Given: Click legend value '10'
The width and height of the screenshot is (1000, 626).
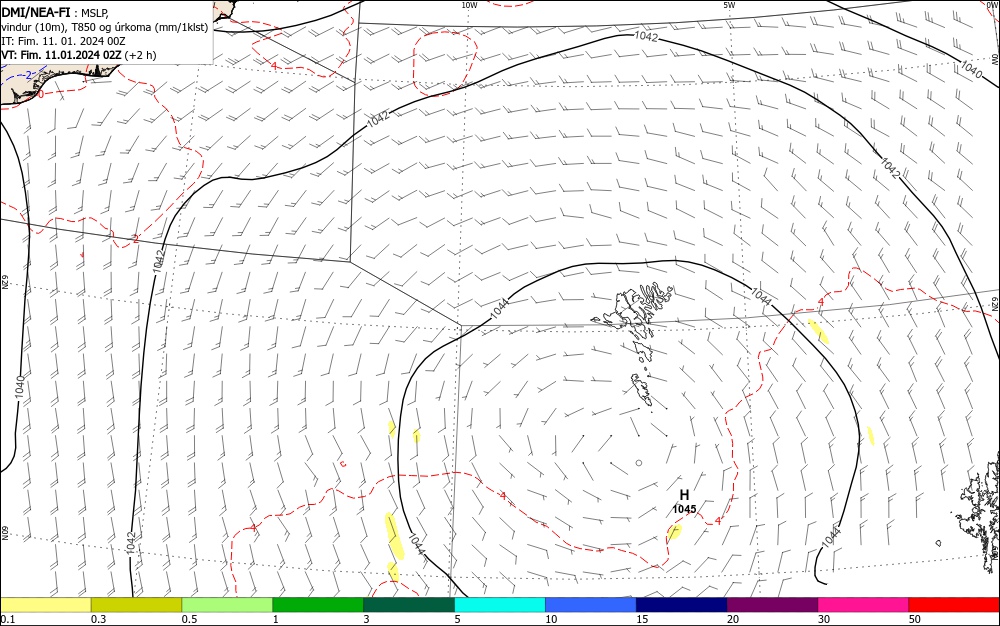Looking at the screenshot, I should tap(551, 619).
